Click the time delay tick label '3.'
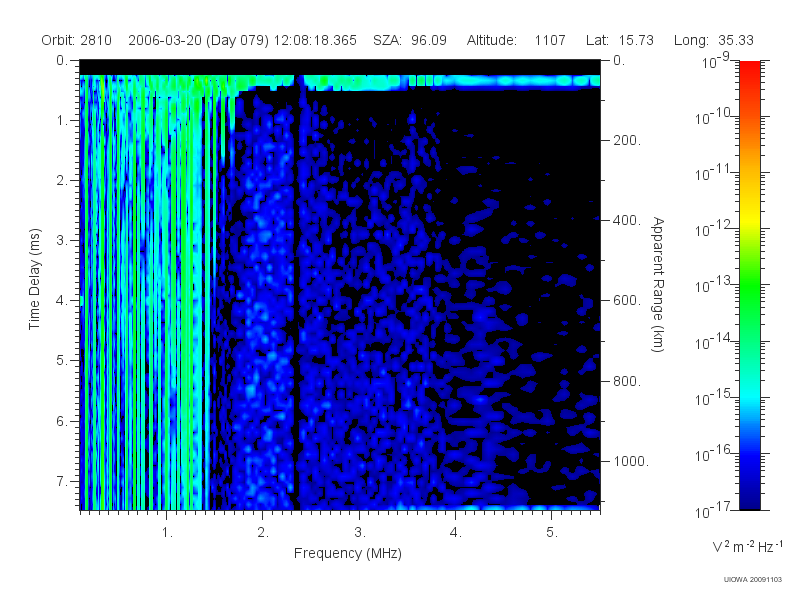 (62, 240)
